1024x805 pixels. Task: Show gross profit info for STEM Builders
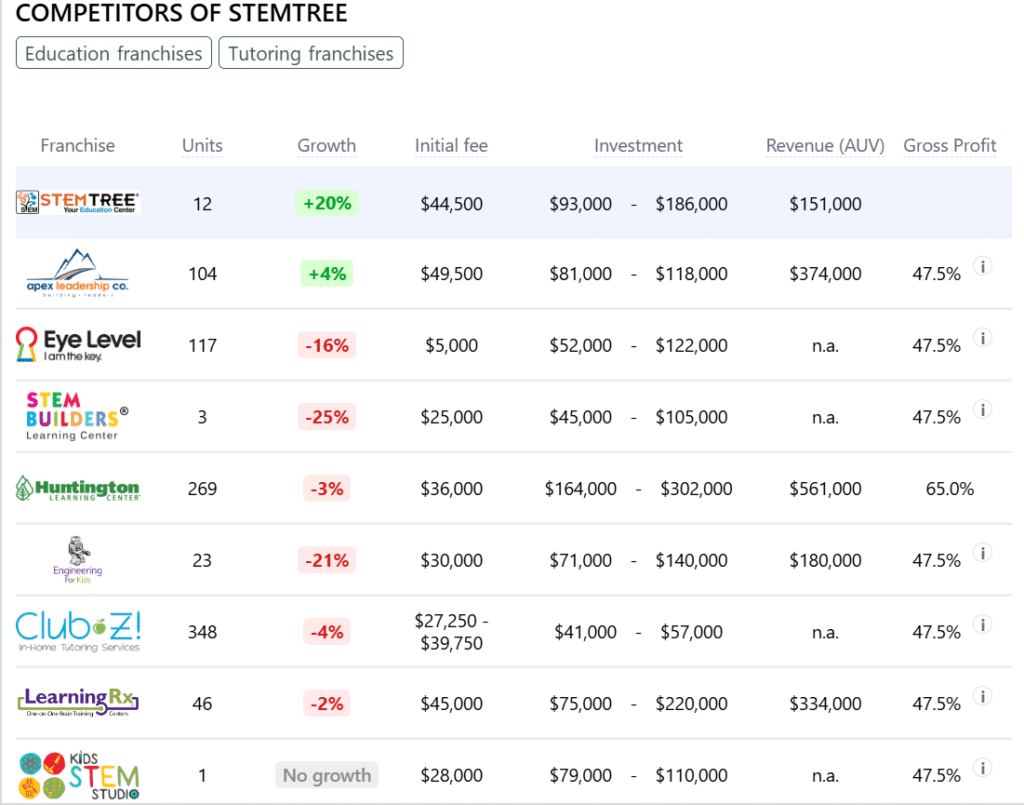[x=983, y=409]
